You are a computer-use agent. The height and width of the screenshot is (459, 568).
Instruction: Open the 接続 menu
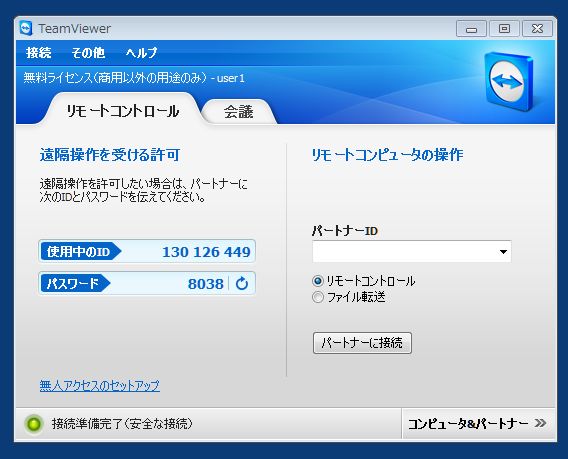pyautogui.click(x=38, y=53)
